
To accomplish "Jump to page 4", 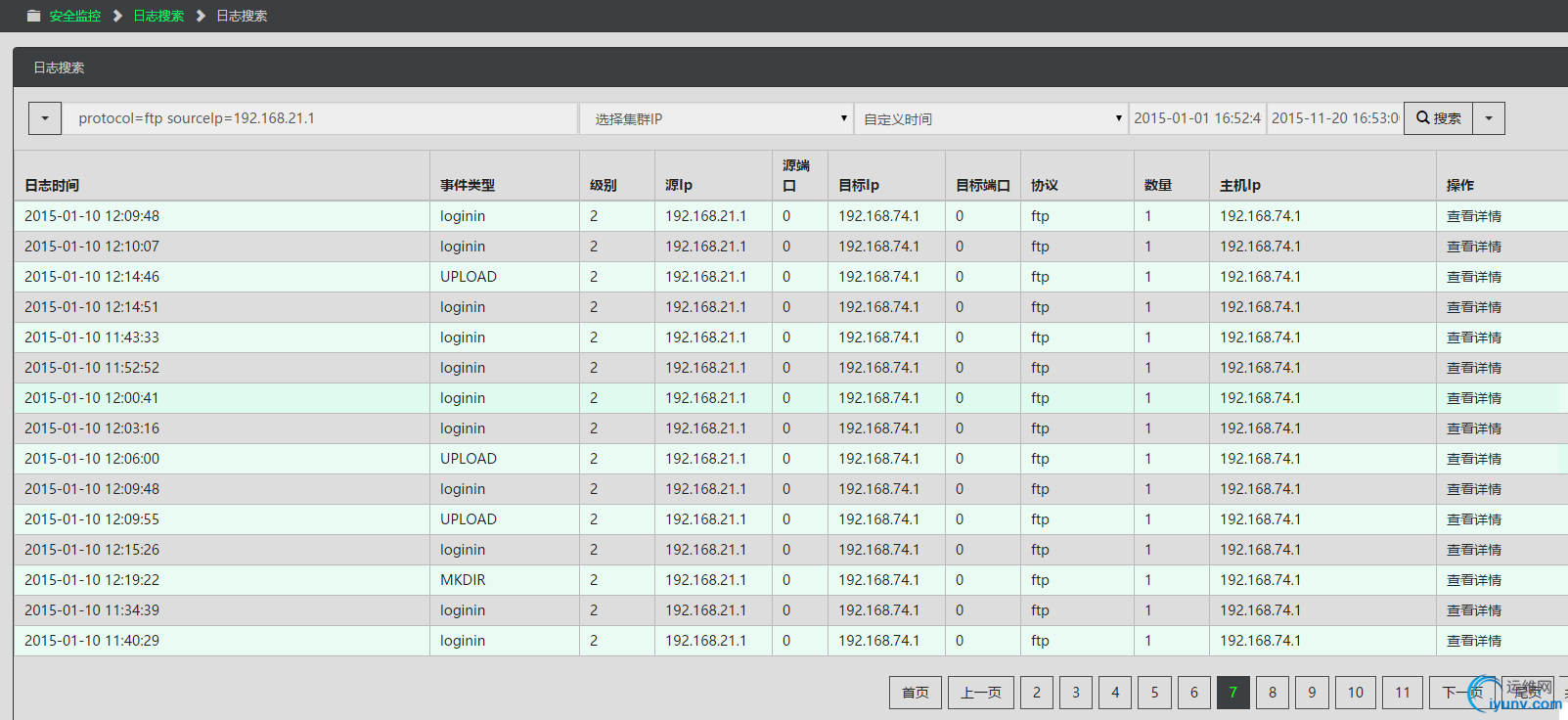I will [x=1115, y=693].
